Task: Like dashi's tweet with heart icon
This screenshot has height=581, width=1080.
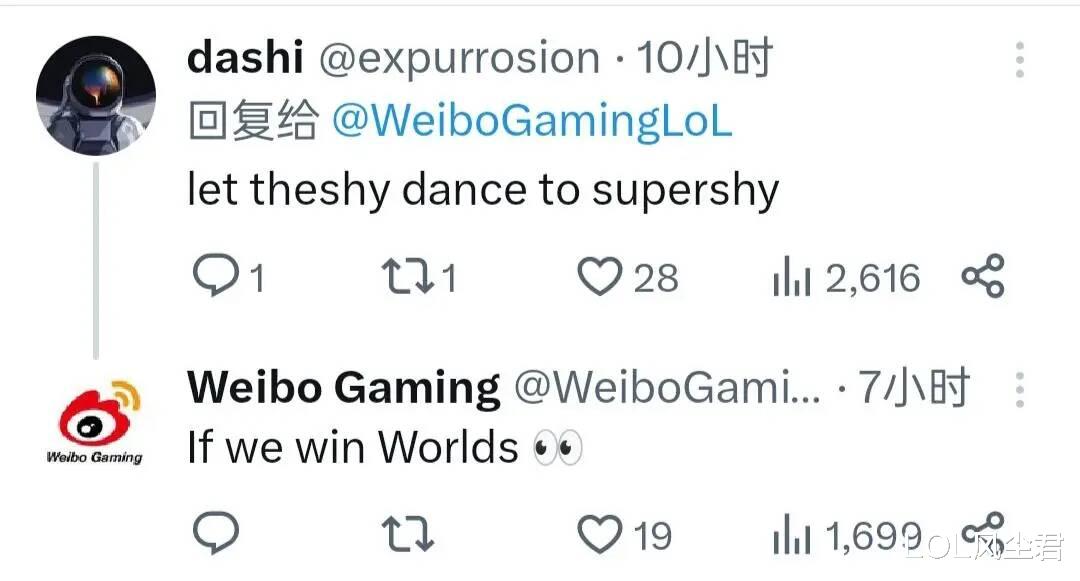Action: [599, 276]
